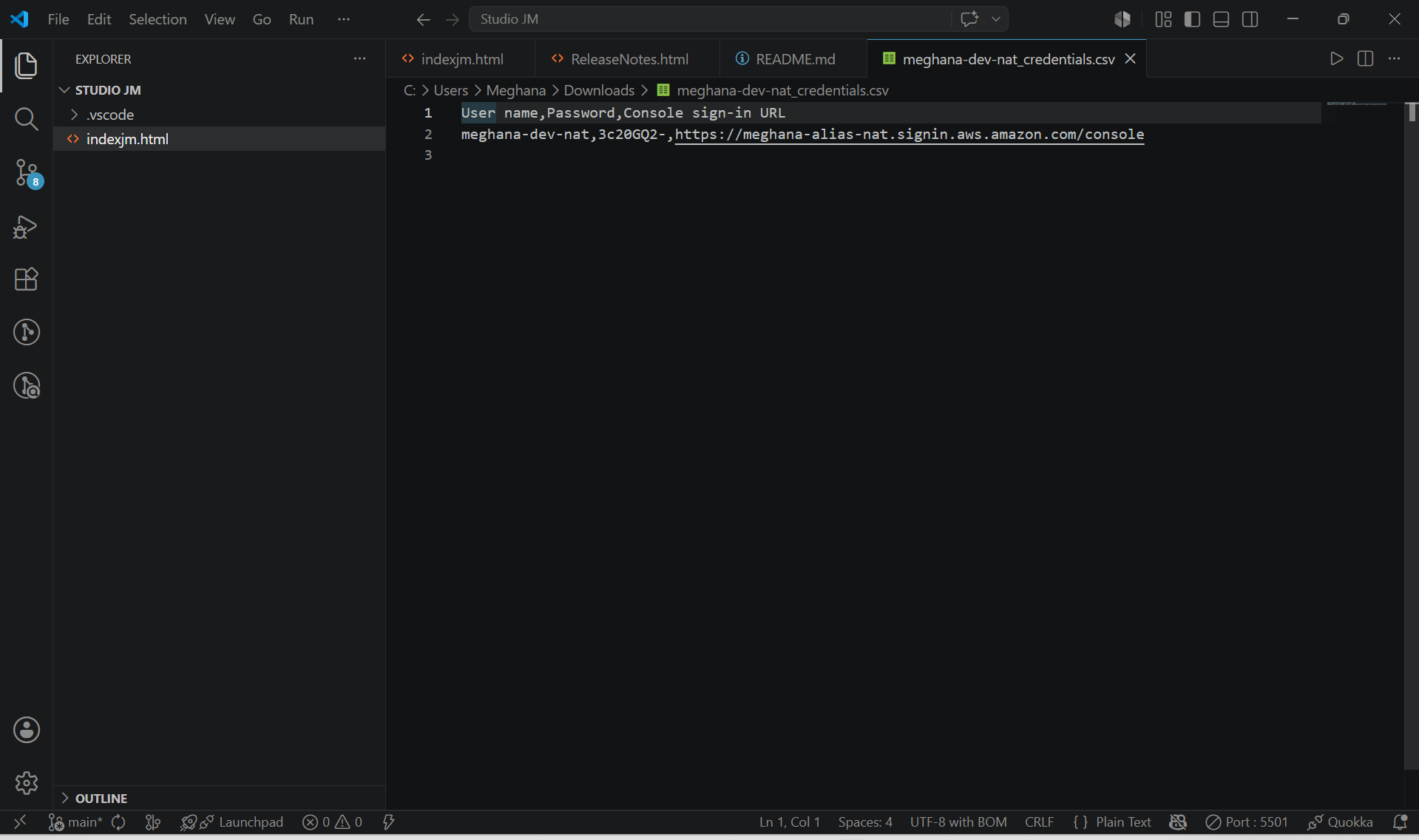Open Customize Layout icon
Viewport: 1419px width, 840px height.
1163,19
